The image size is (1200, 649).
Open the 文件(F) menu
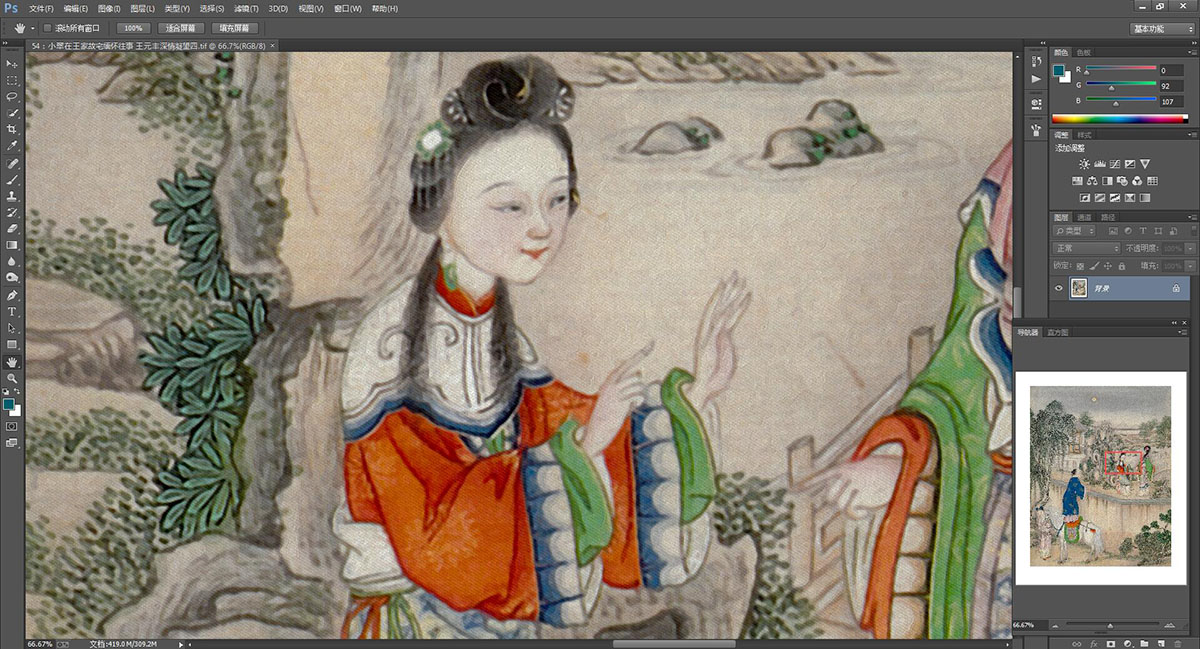click(41, 8)
